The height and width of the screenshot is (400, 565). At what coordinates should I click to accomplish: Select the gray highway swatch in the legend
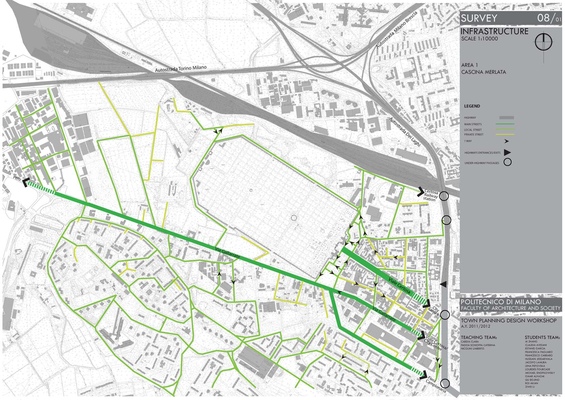coord(506,118)
